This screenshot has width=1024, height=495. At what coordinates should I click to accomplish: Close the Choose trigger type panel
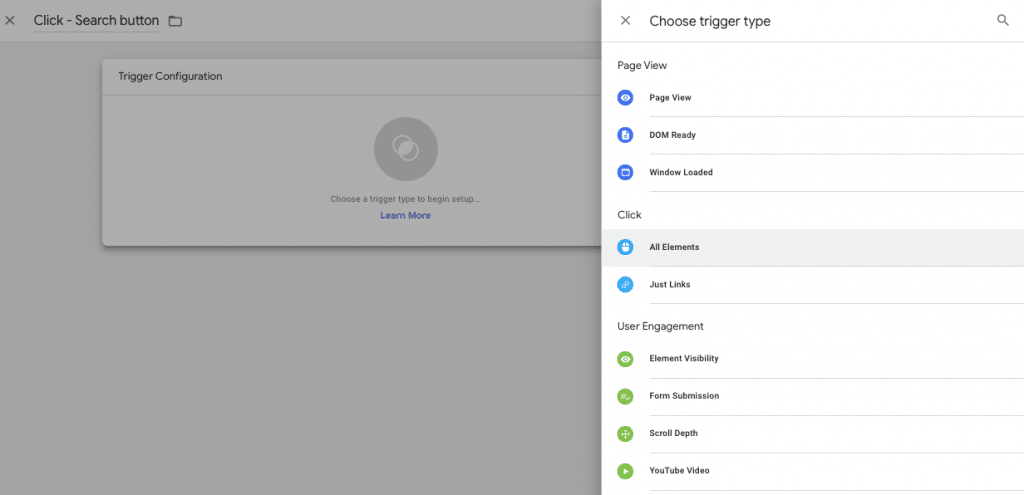(625, 20)
